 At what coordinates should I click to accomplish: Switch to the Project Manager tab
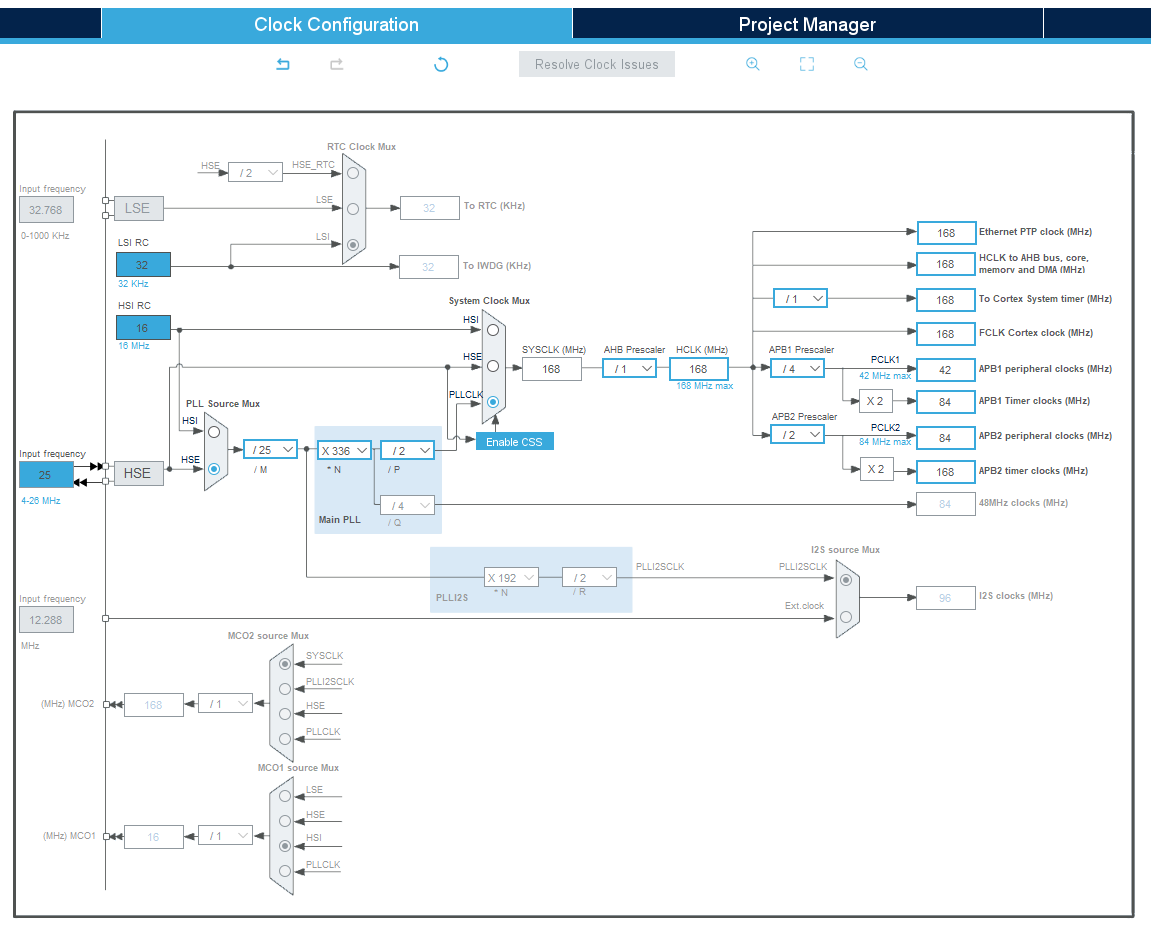pos(807,24)
